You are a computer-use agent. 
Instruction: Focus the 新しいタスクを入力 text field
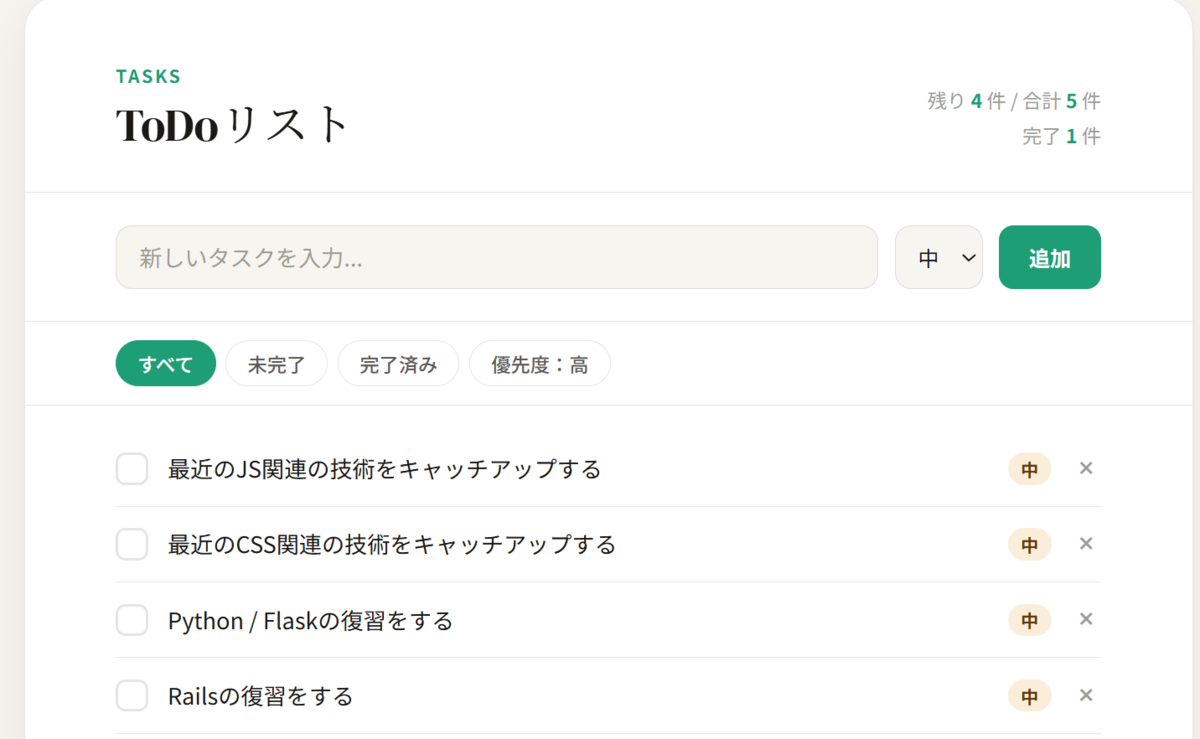click(497, 257)
